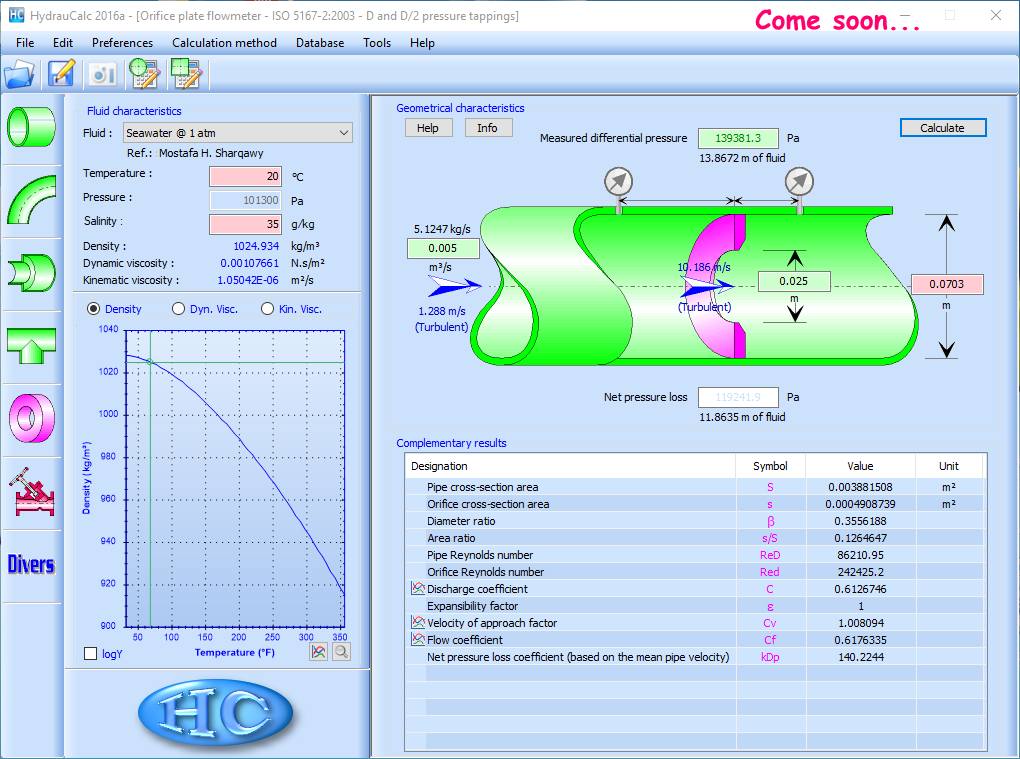Click the Info button
Viewport: 1020px width, 759px height.
487,128
